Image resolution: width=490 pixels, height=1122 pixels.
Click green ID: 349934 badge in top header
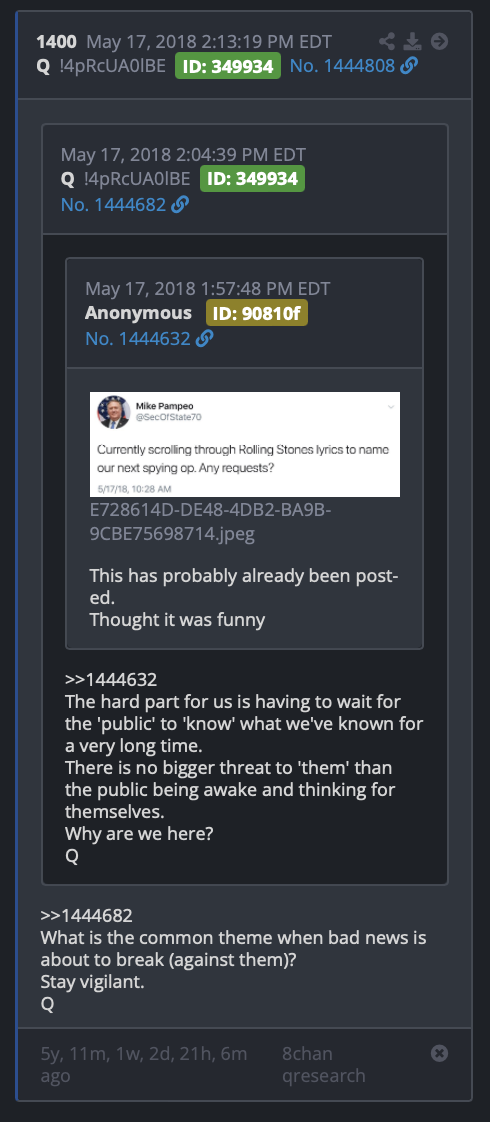(x=227, y=67)
